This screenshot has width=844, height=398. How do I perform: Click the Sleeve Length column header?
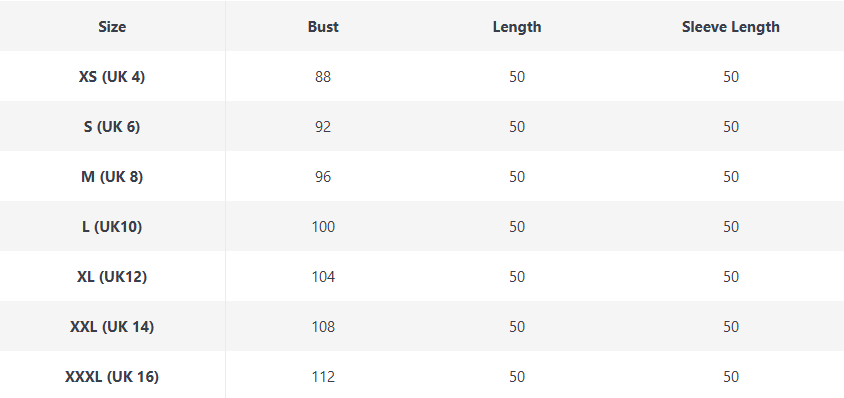point(730,27)
